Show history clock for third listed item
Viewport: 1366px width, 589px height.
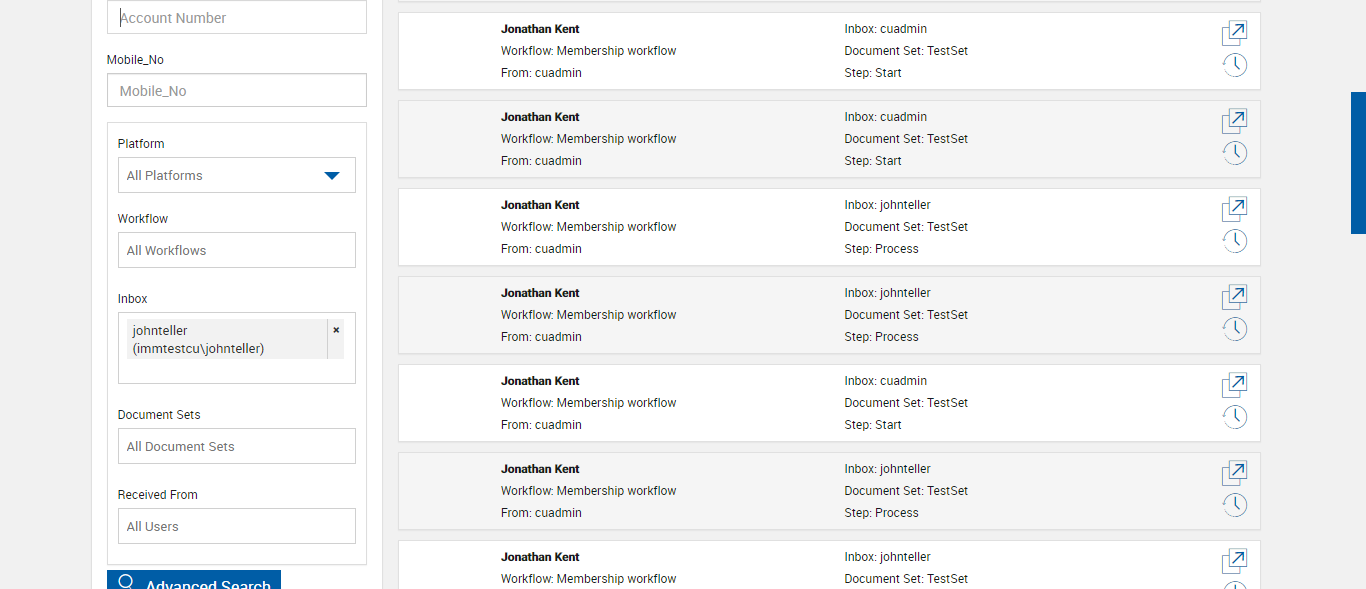[1234, 241]
